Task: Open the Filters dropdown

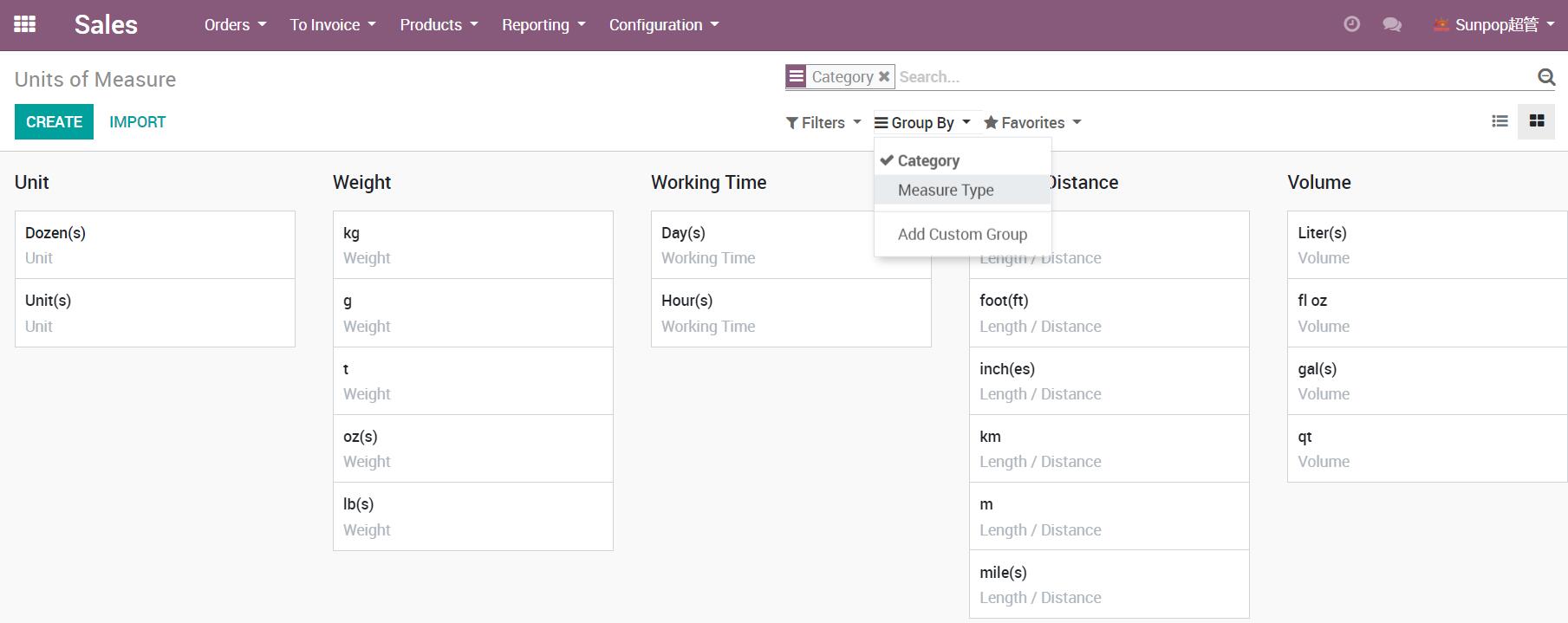Action: tap(823, 123)
